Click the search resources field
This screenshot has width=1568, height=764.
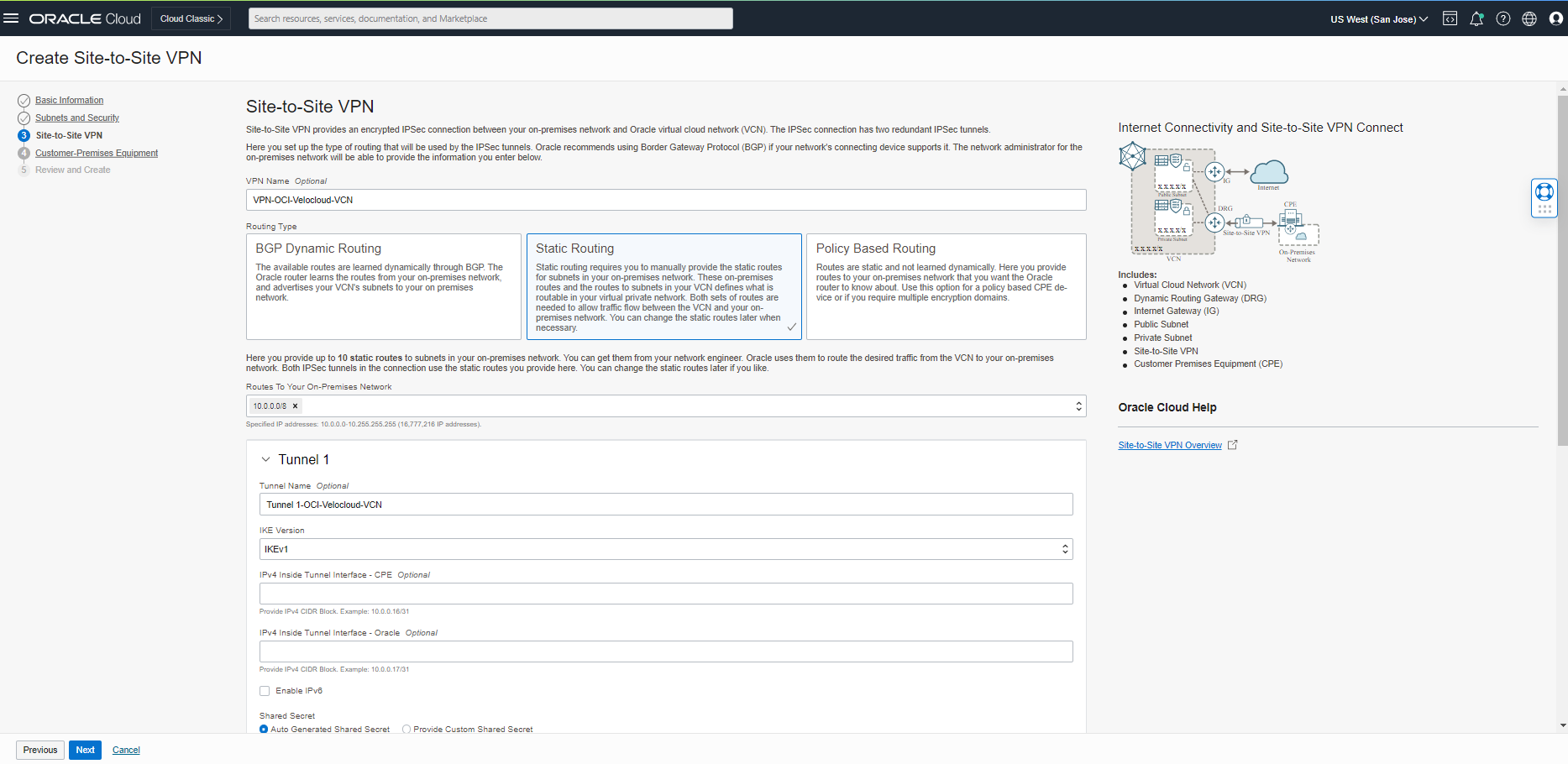[490, 18]
